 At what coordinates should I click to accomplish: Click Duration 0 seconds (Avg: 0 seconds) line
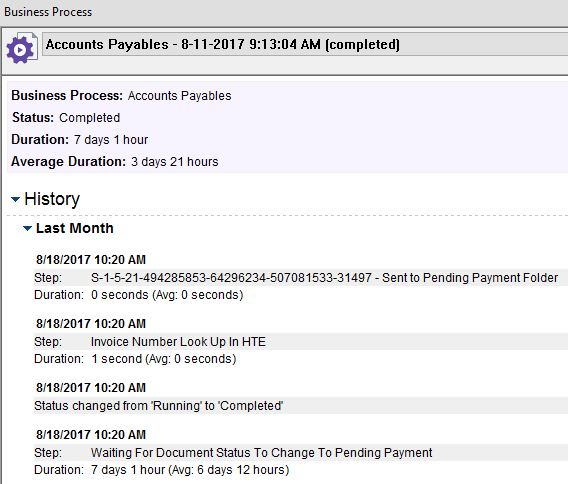(x=139, y=295)
